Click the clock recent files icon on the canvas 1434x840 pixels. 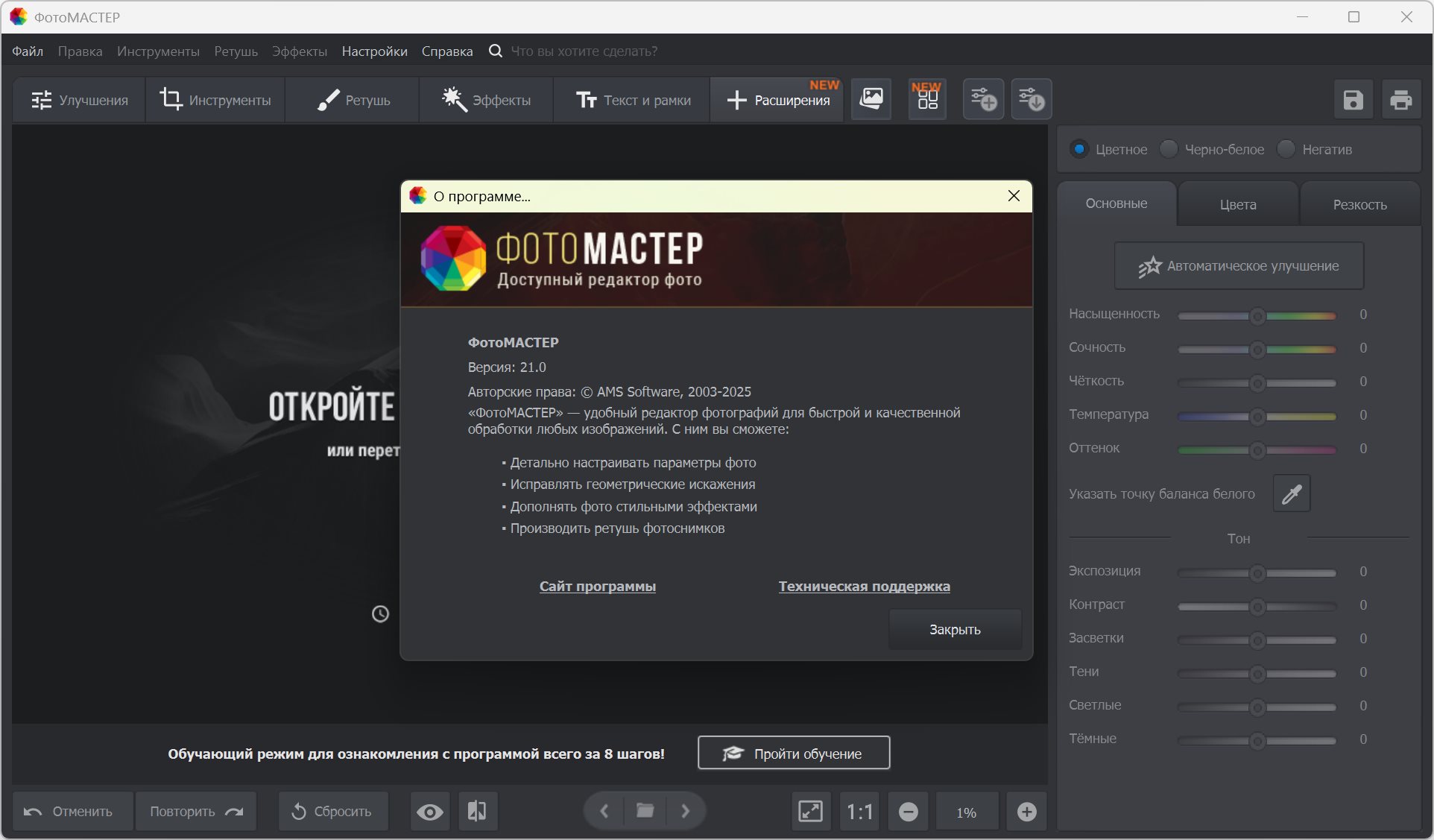coord(380,613)
